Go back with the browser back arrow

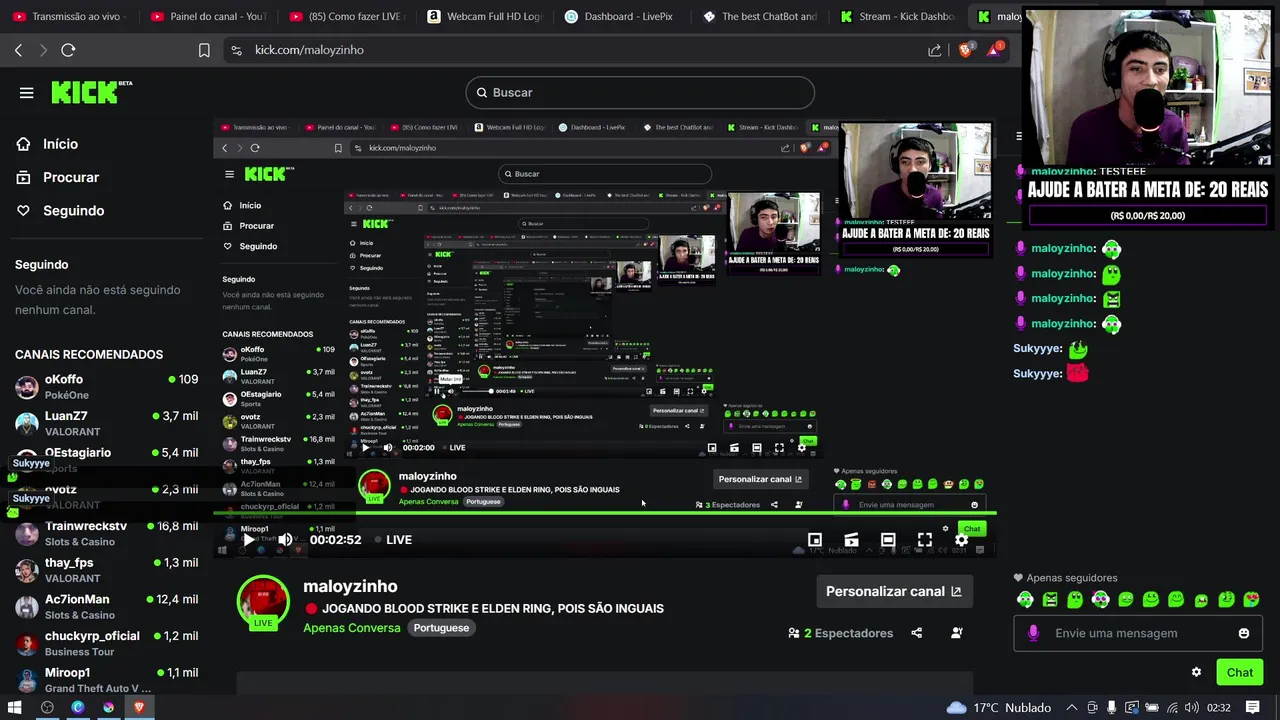click(x=18, y=50)
